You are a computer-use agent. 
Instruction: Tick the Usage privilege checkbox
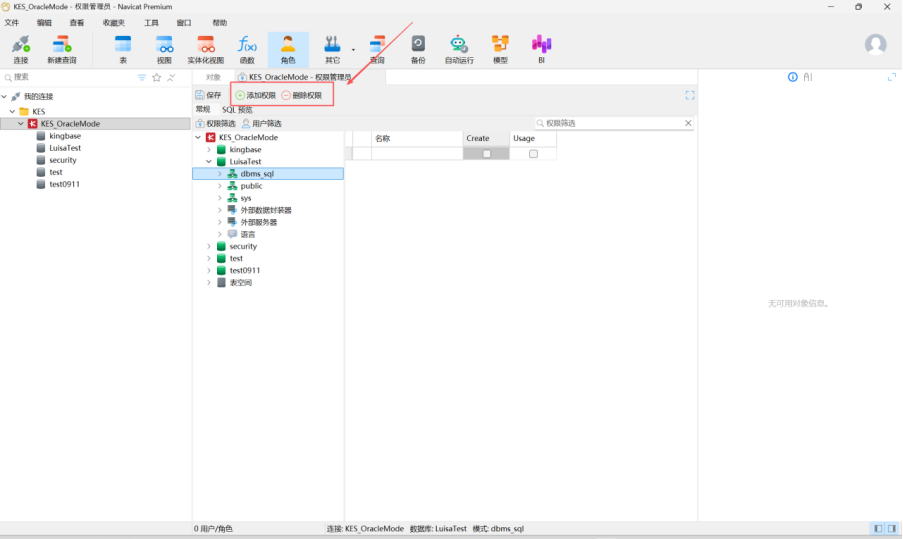click(x=533, y=154)
